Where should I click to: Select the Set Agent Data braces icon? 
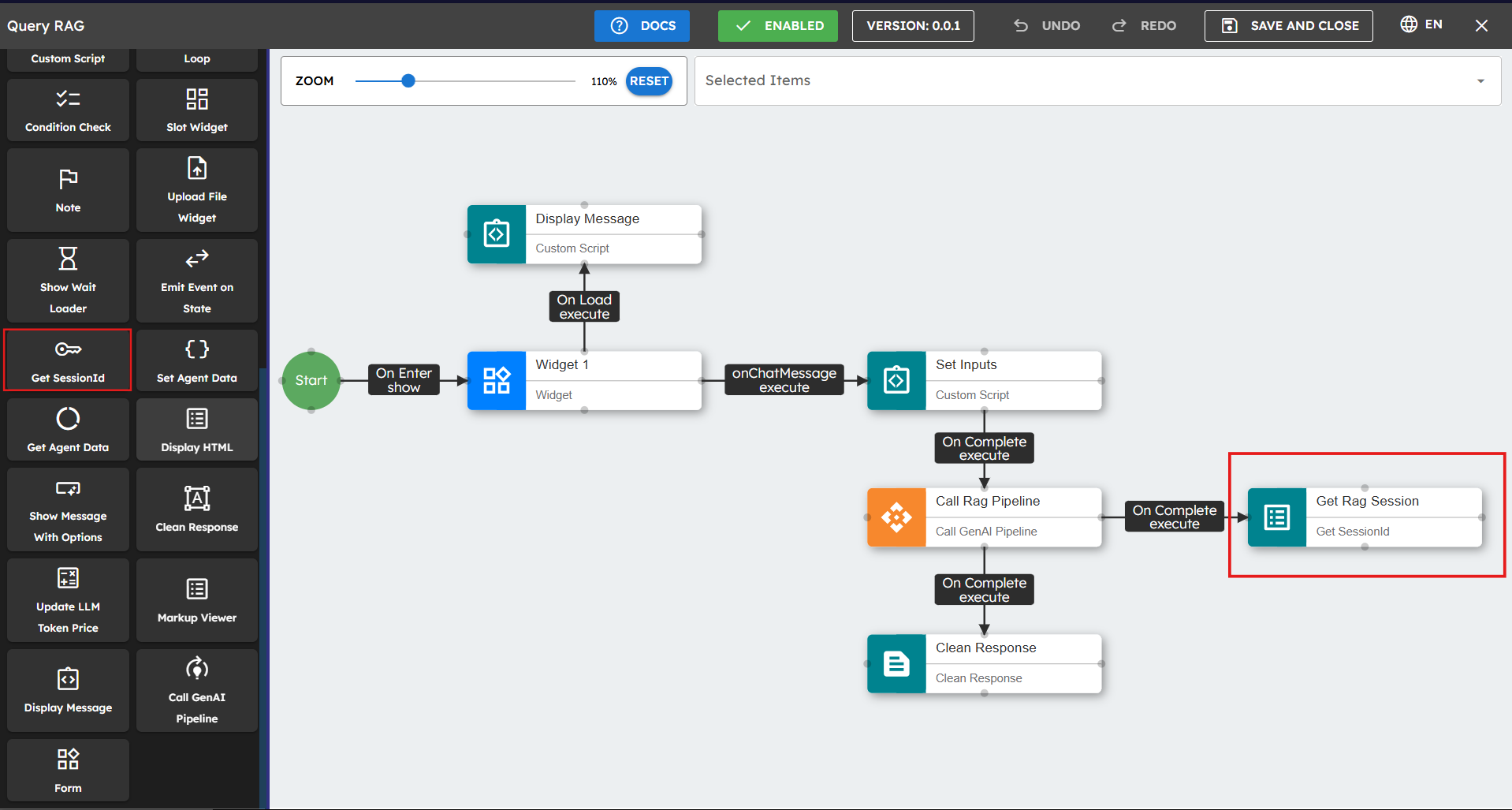coord(196,349)
